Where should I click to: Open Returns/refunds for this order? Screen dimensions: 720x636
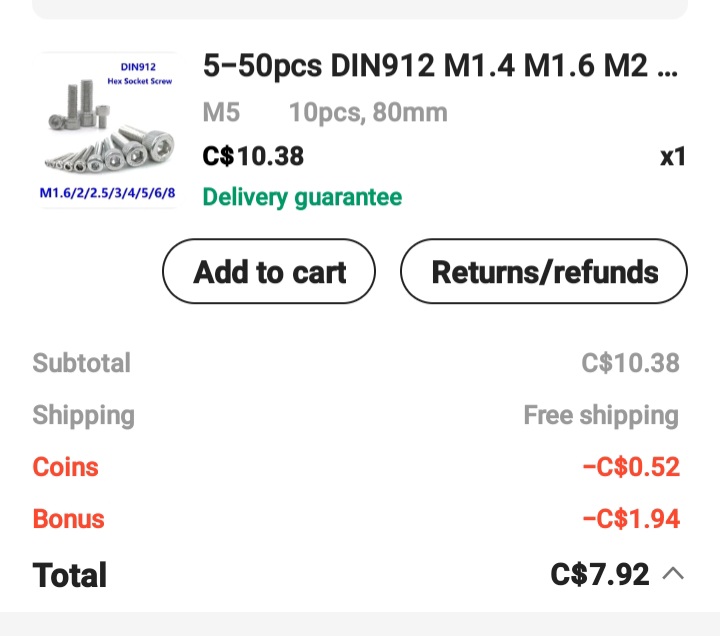tap(544, 272)
